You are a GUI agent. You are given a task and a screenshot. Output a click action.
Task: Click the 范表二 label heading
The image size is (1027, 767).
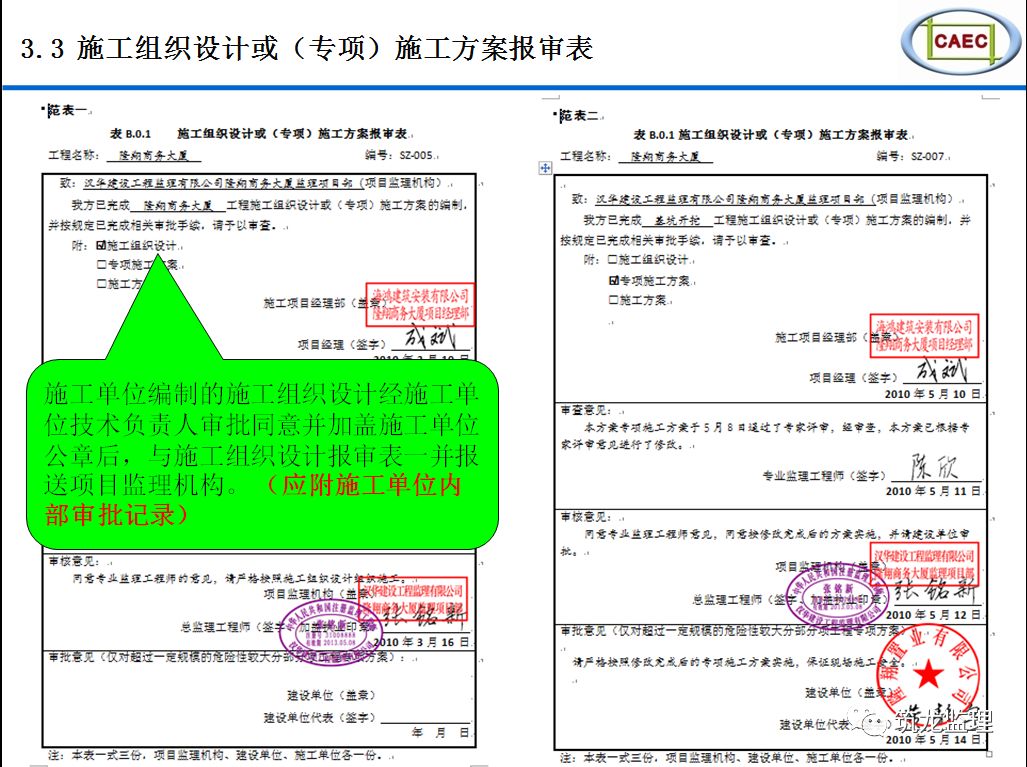[578, 116]
